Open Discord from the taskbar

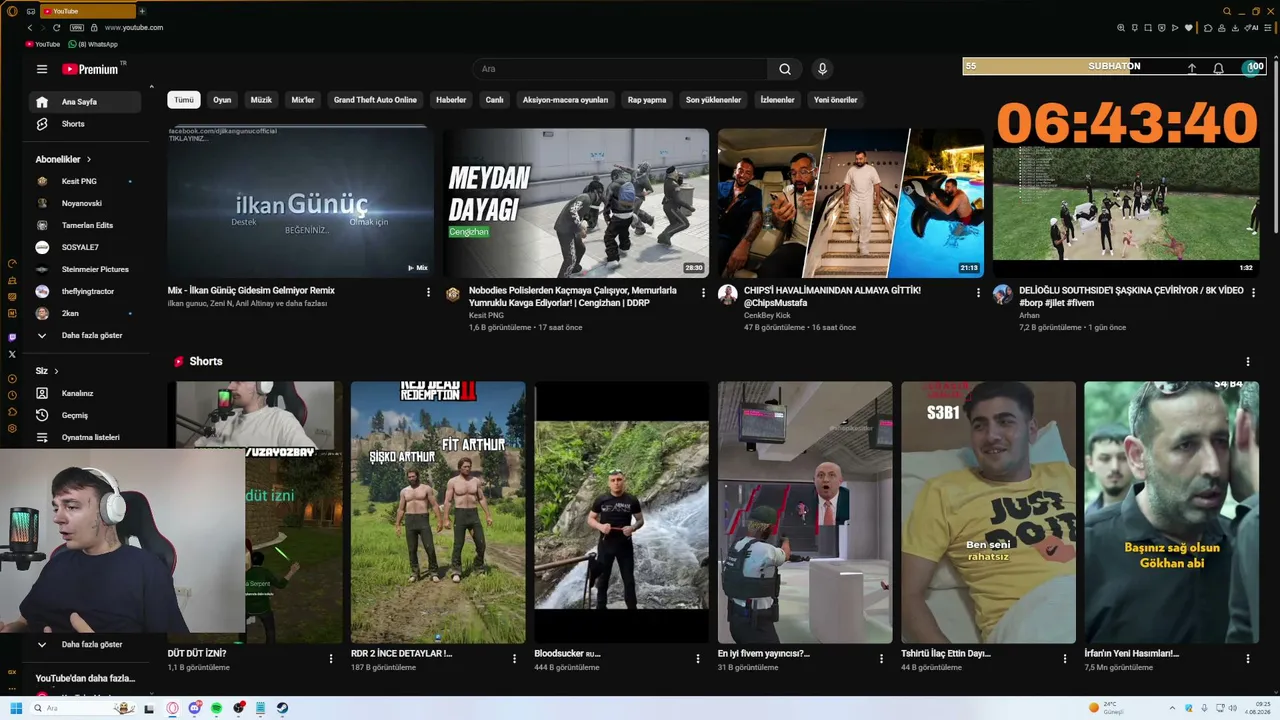[194, 708]
